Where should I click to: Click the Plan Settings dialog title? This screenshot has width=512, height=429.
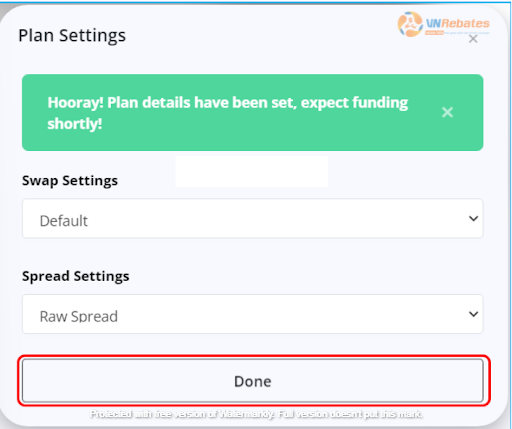(72, 36)
